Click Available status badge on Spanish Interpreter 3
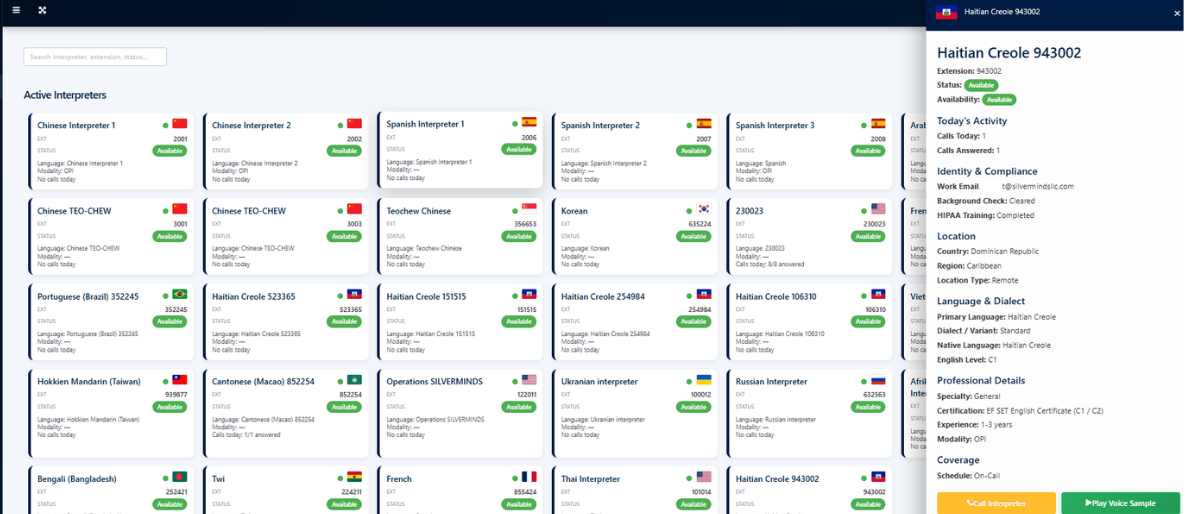This screenshot has width=1186, height=514. tap(868, 151)
